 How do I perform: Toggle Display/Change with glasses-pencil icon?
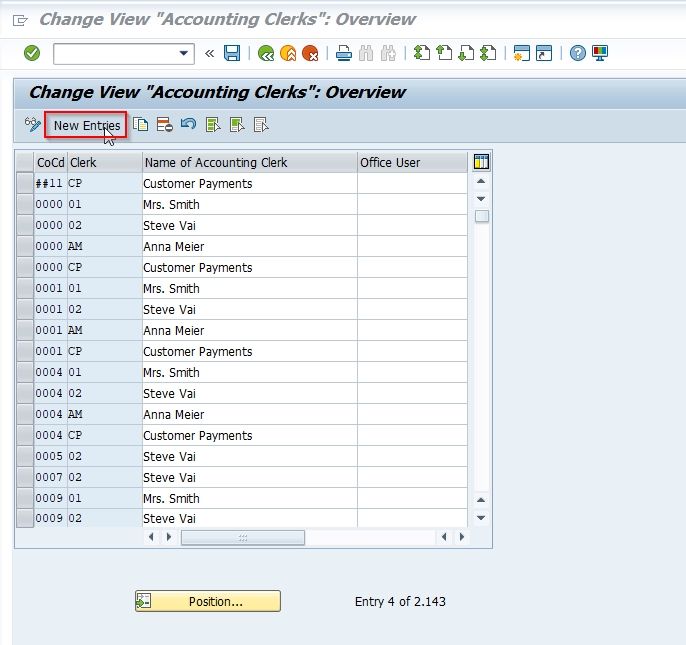click(x=32, y=125)
